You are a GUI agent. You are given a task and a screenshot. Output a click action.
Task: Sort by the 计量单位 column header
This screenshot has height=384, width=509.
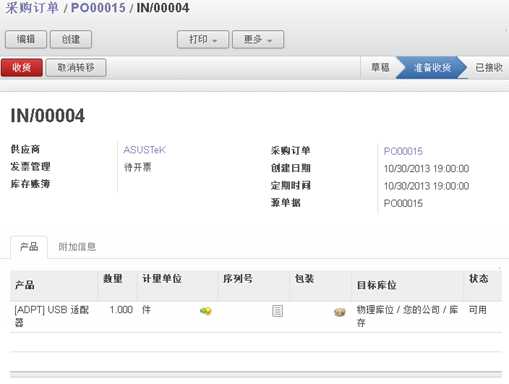pyautogui.click(x=177, y=285)
